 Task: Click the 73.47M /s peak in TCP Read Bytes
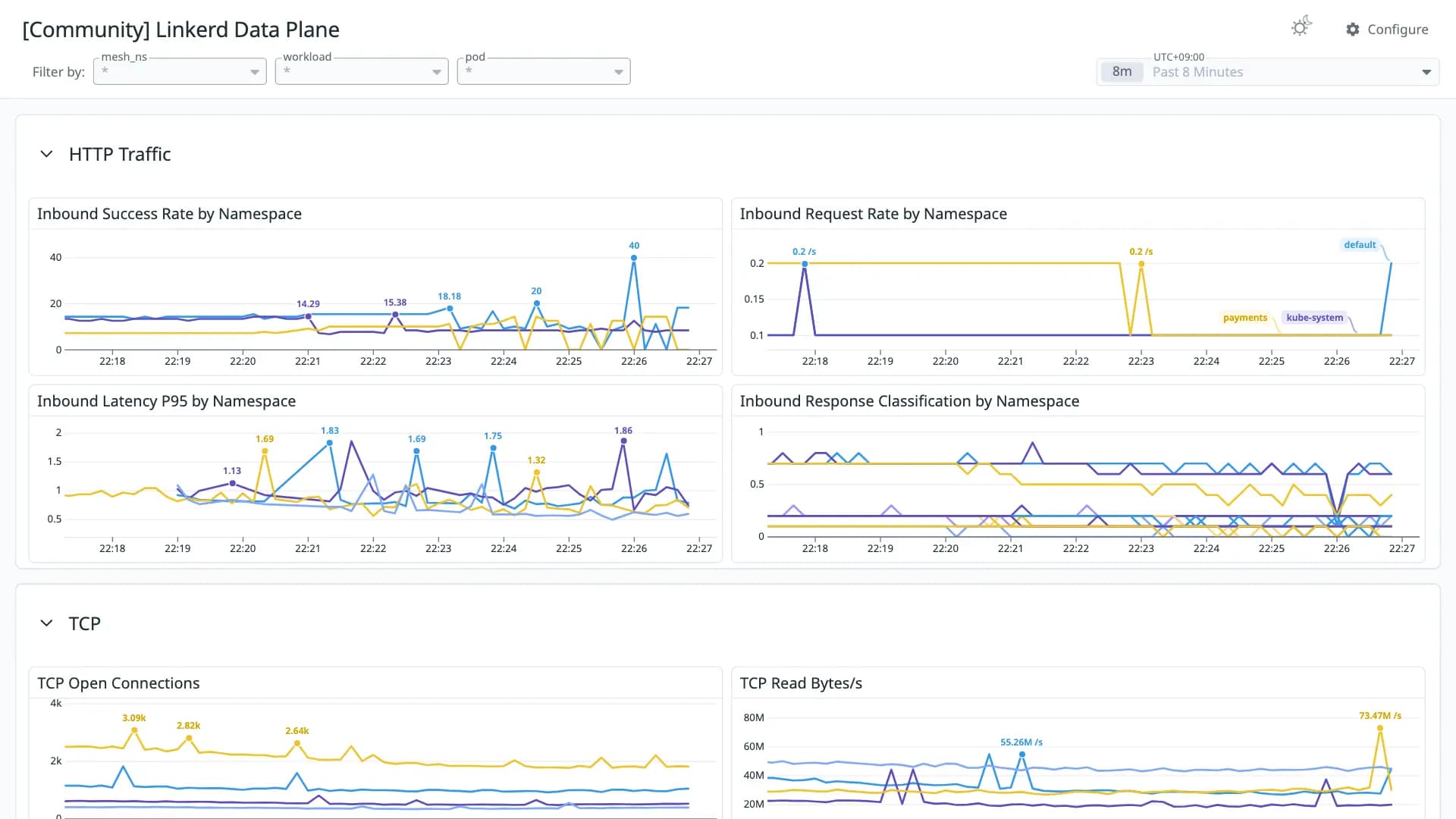[x=1380, y=728]
